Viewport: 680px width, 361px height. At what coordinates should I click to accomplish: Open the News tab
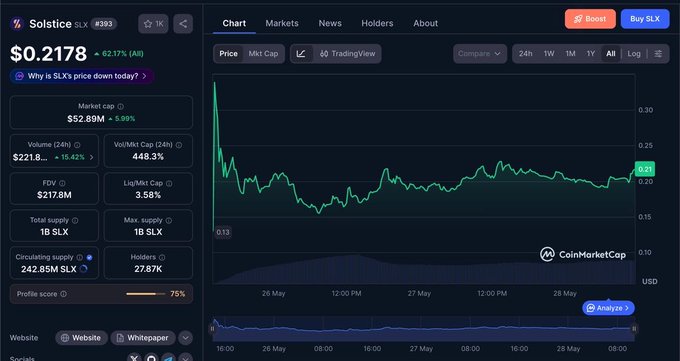pyautogui.click(x=330, y=23)
